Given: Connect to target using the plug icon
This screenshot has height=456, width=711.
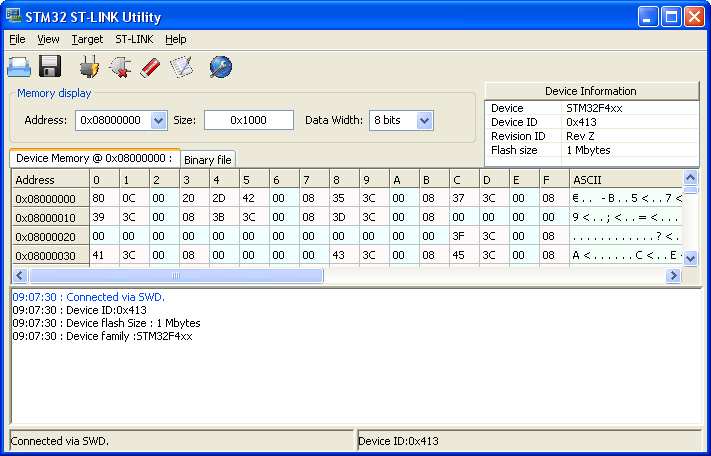Looking at the screenshot, I should (x=89, y=67).
